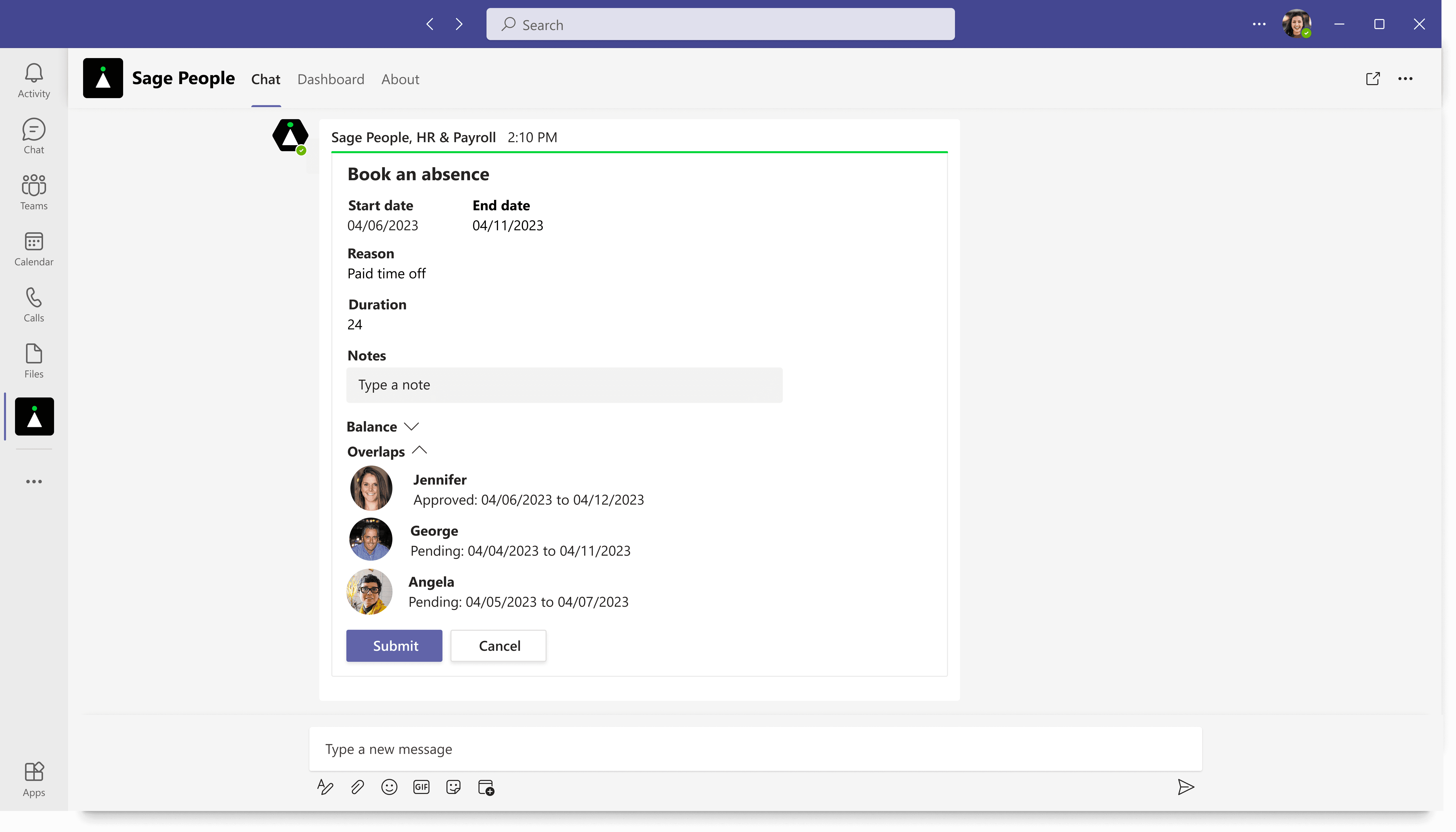Open the Files section
This screenshot has width=1456, height=832.
coord(34,361)
